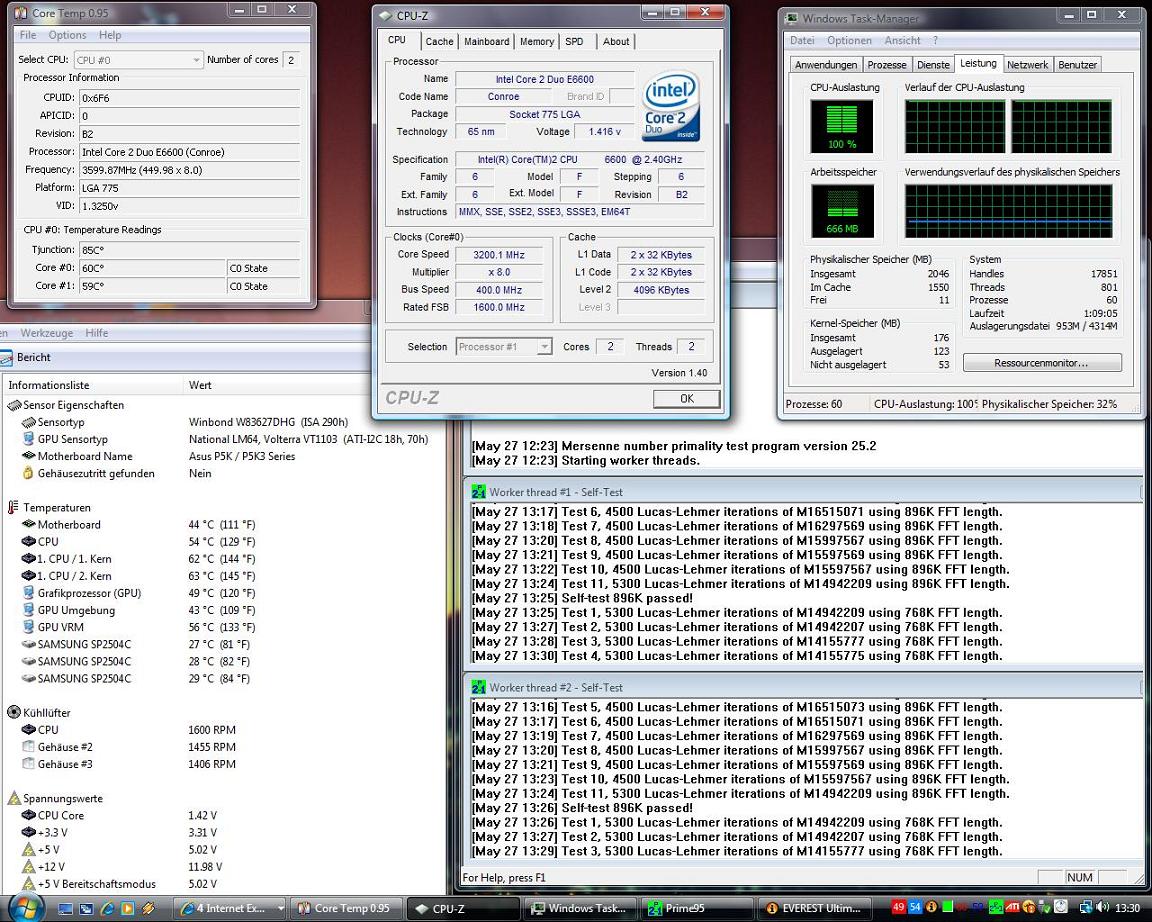Click Task Manager title bar icon
Viewport: 1152px width, 922px height.
(x=791, y=18)
